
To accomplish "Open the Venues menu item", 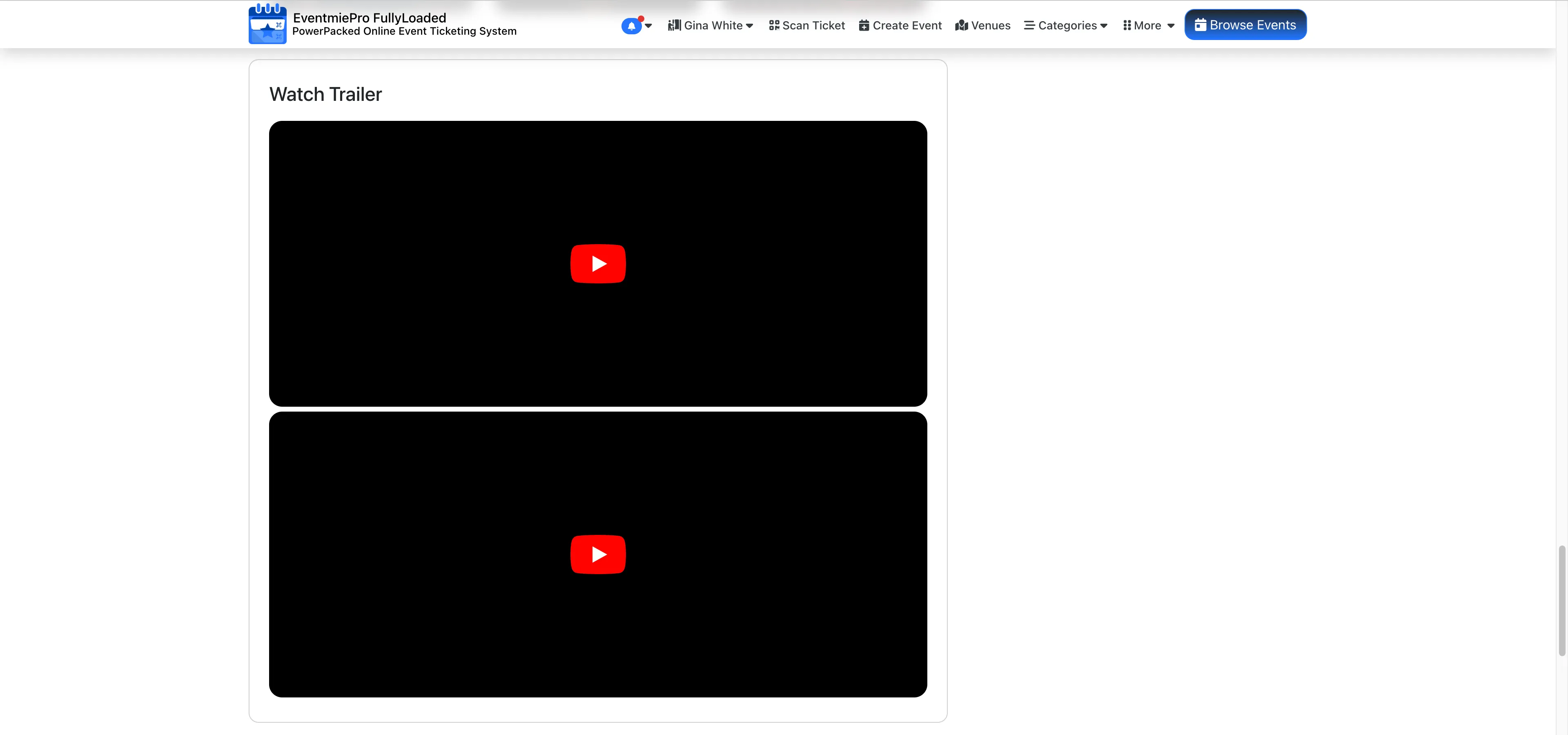I will tap(983, 26).
